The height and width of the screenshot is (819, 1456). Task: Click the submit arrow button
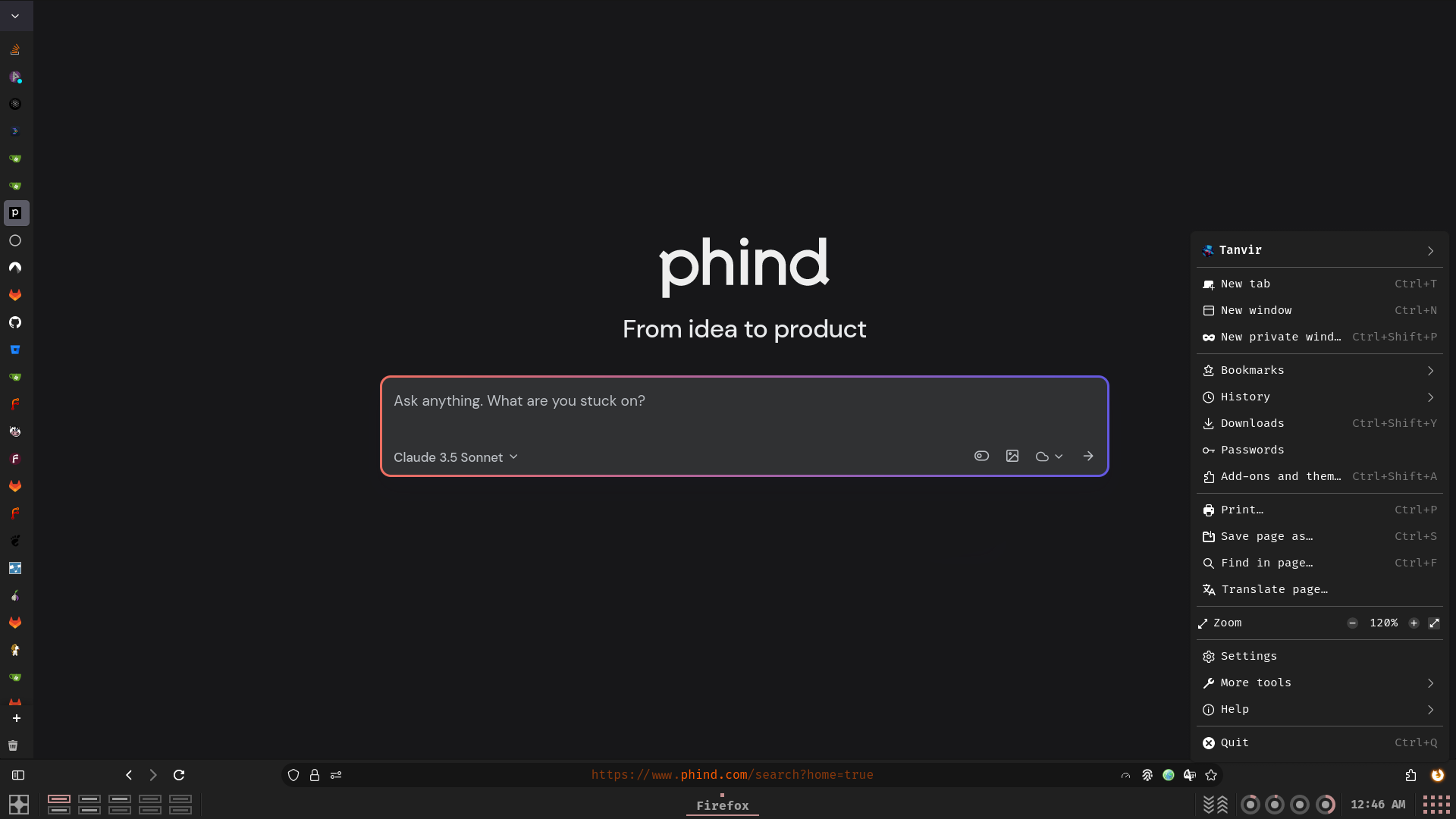coord(1088,456)
